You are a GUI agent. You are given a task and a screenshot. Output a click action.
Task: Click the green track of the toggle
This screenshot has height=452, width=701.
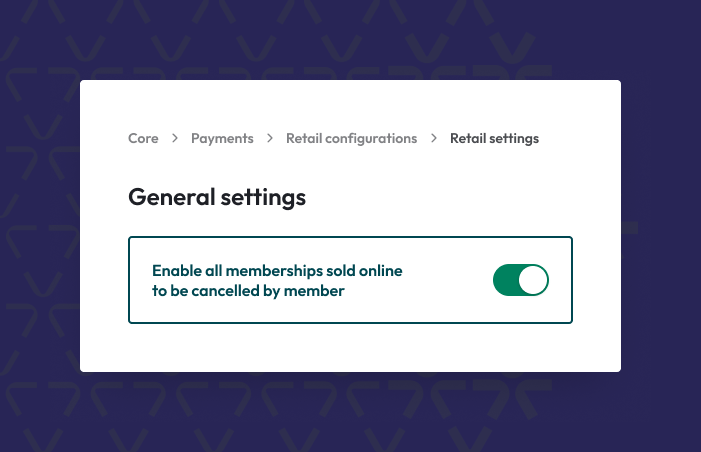tap(507, 280)
